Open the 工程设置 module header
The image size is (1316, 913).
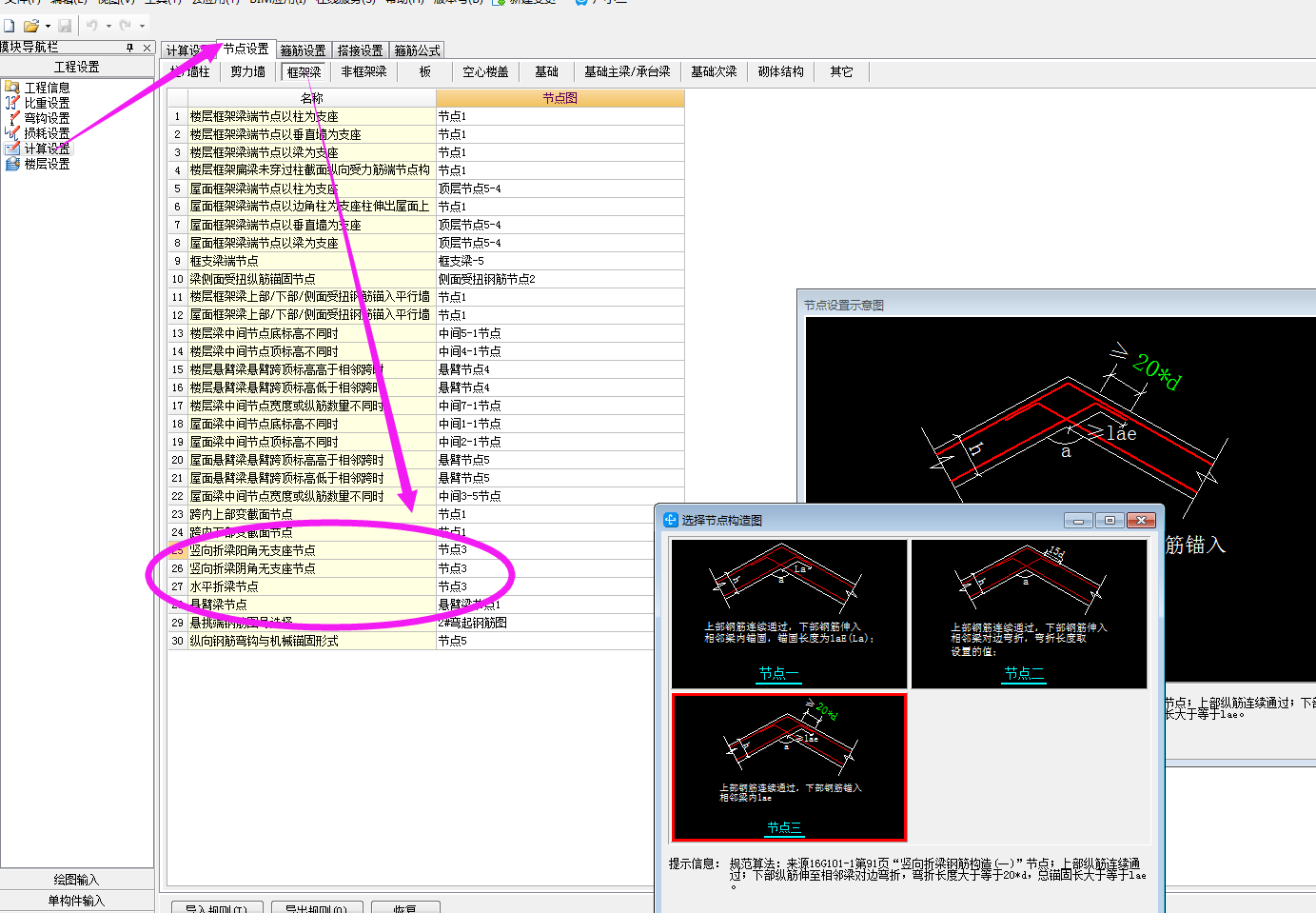tap(77, 67)
